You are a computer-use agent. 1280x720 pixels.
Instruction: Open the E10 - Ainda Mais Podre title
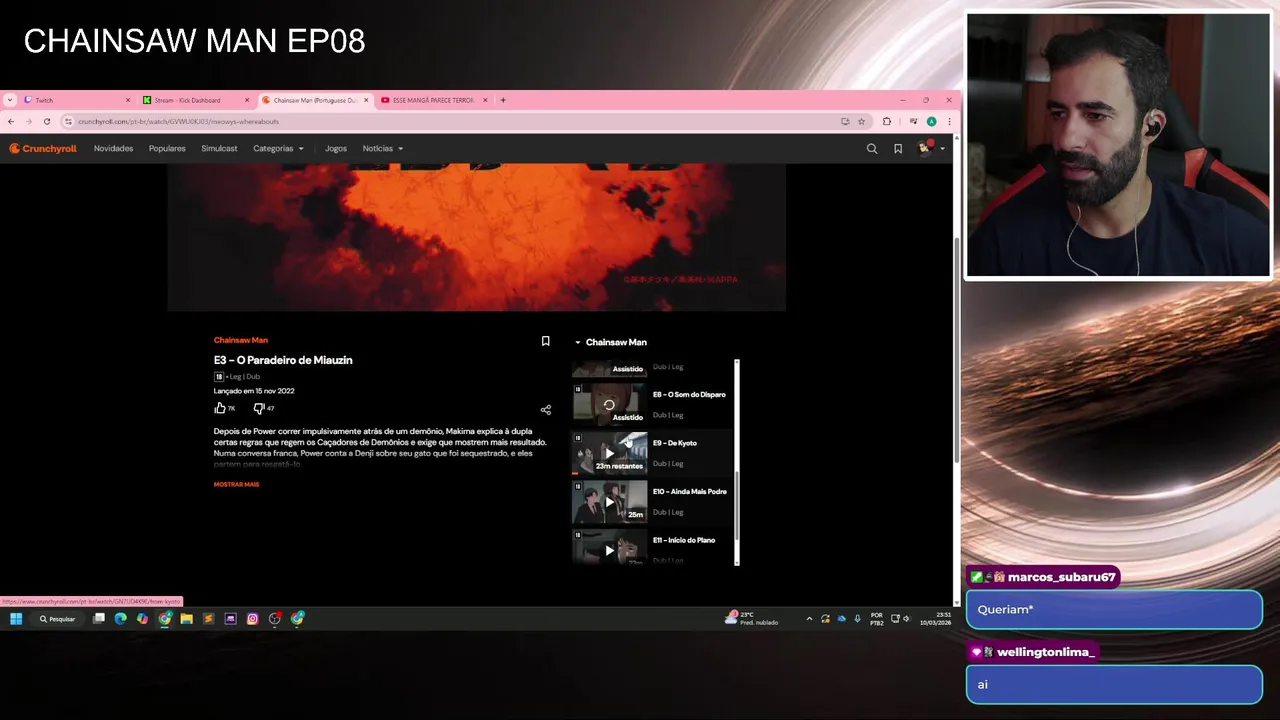[690, 491]
